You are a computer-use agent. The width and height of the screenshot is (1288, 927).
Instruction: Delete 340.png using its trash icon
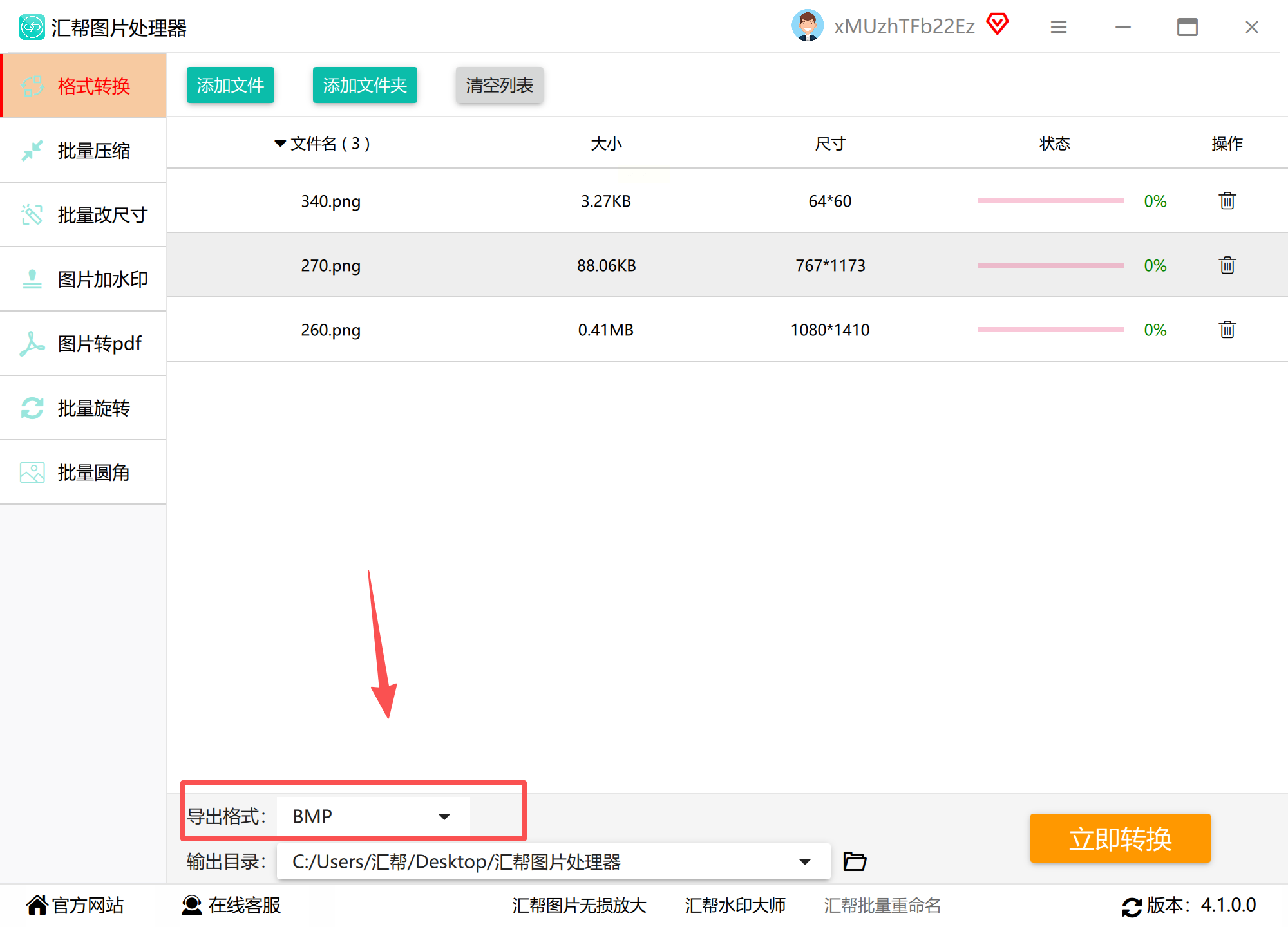(1227, 201)
